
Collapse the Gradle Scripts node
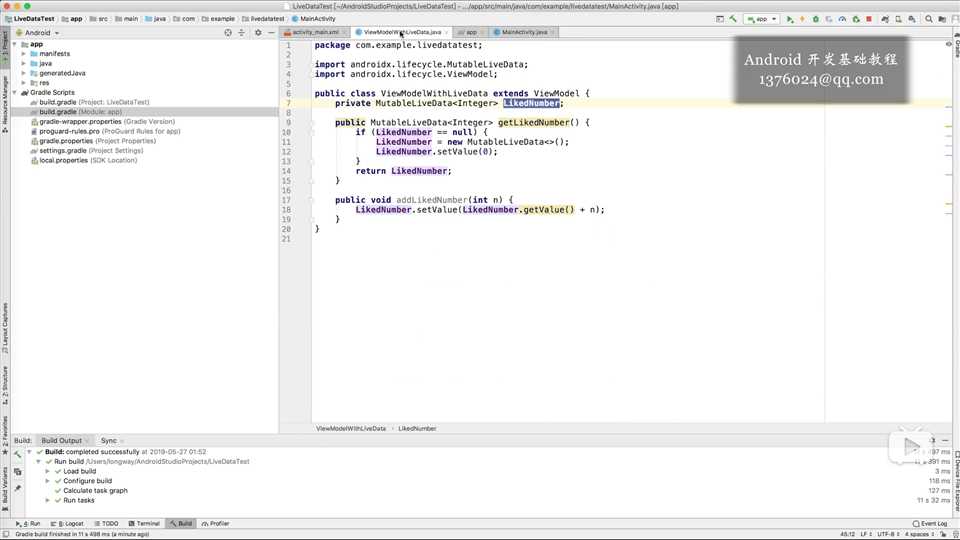15,92
